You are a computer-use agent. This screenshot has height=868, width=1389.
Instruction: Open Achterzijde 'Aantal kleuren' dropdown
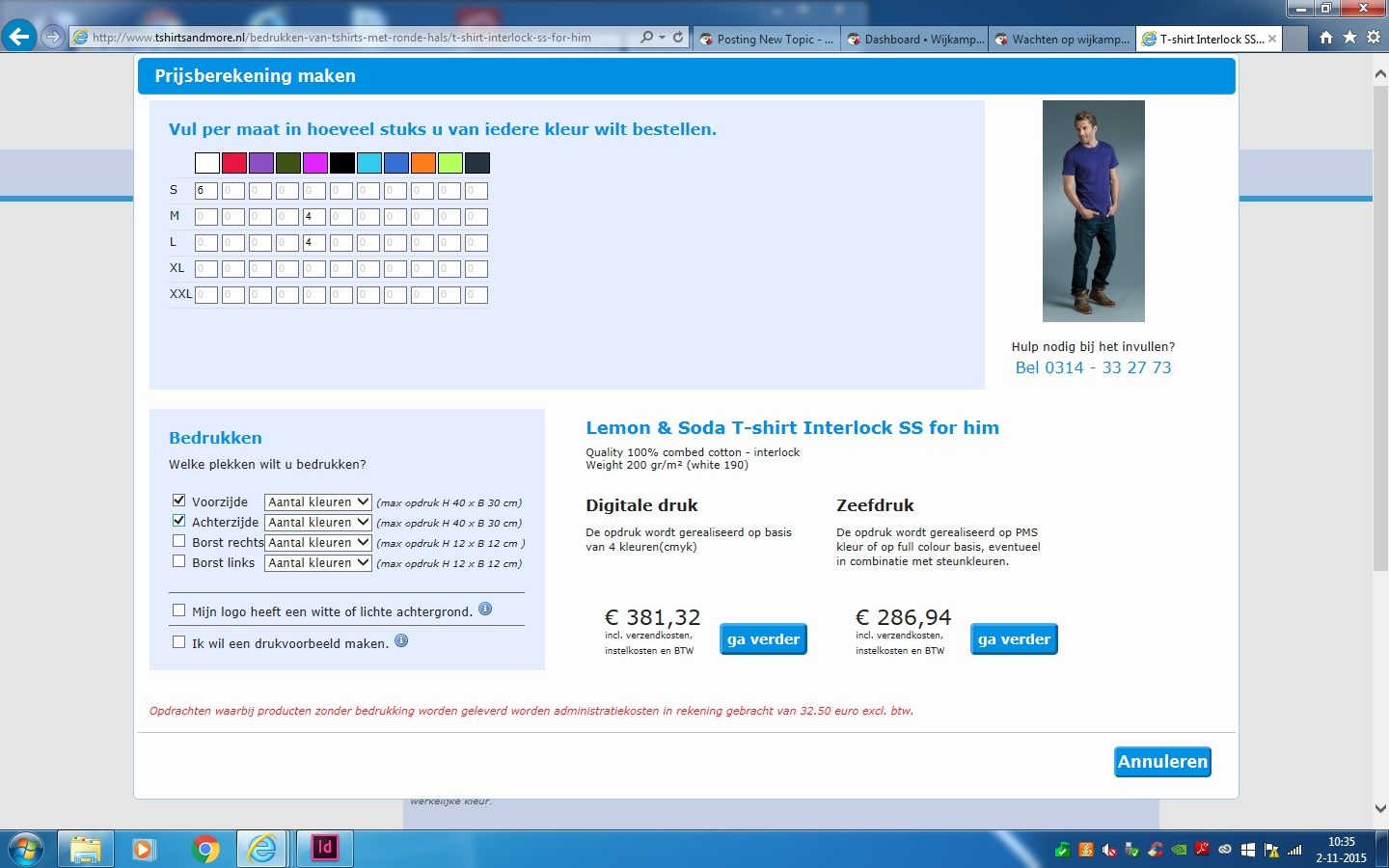pos(318,522)
